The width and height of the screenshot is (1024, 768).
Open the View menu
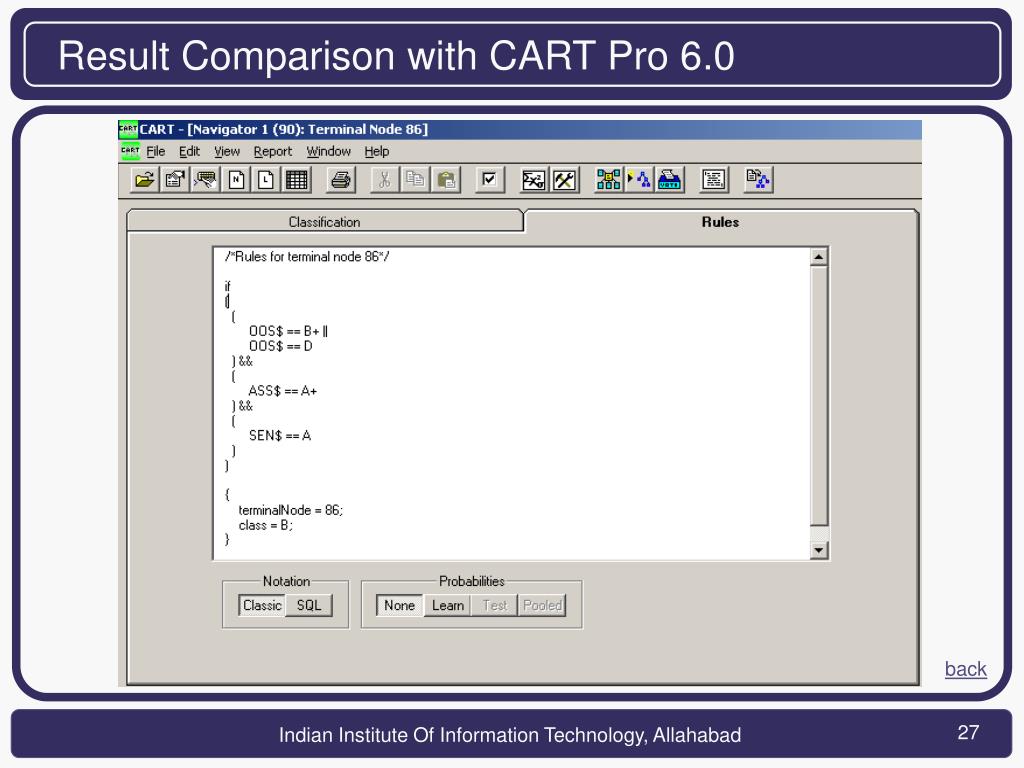click(227, 152)
